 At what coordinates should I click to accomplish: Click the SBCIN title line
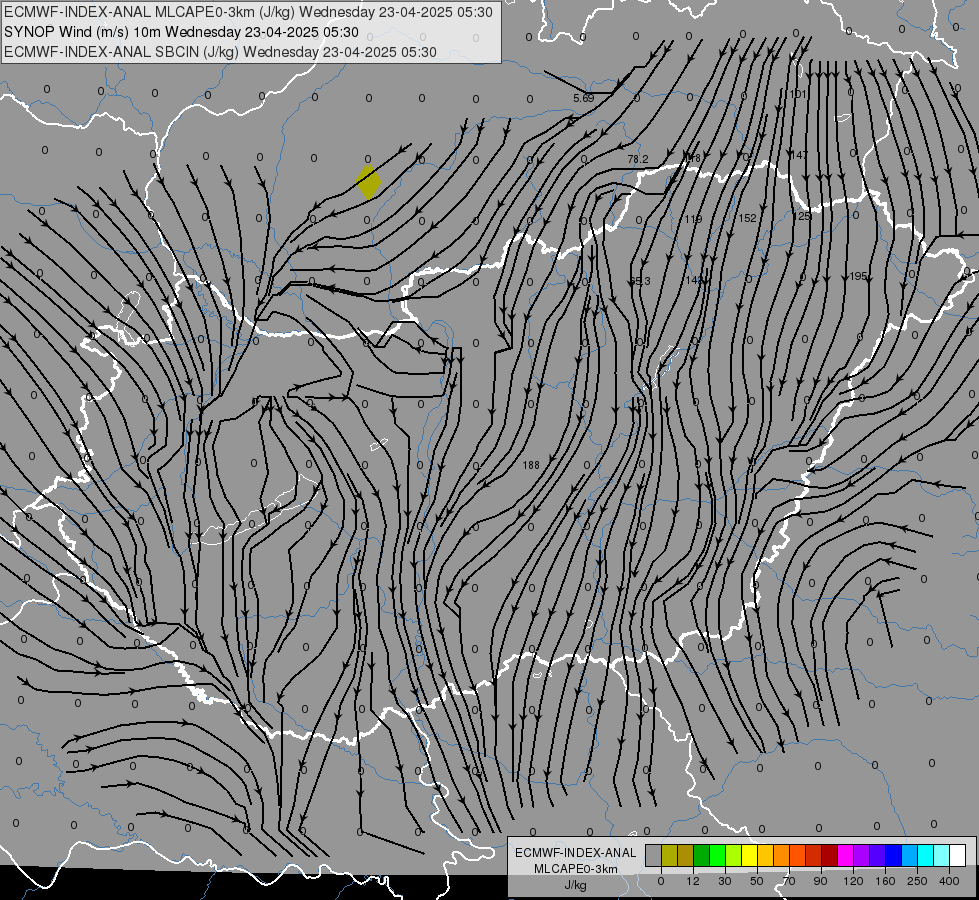(220, 52)
